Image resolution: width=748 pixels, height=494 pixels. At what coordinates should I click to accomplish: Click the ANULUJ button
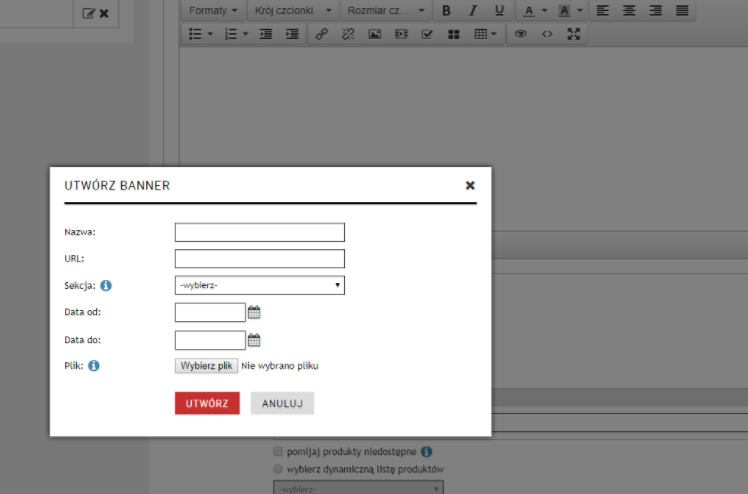282,403
